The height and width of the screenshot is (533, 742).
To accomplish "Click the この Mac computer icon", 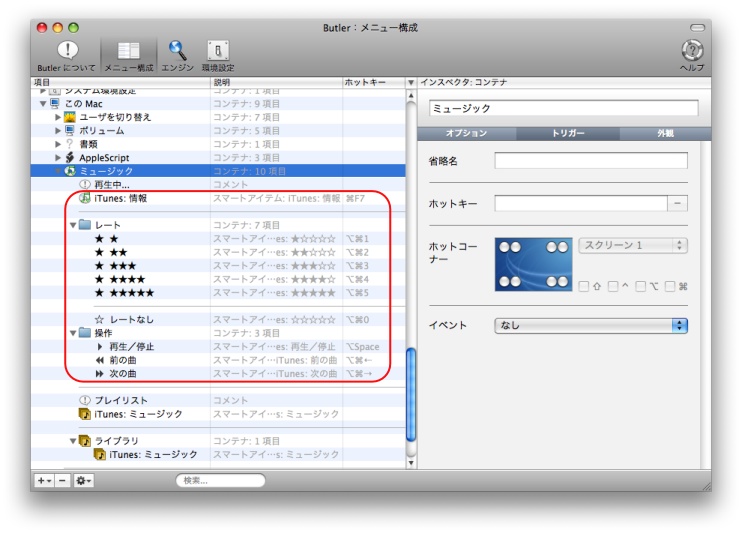I will [55, 103].
